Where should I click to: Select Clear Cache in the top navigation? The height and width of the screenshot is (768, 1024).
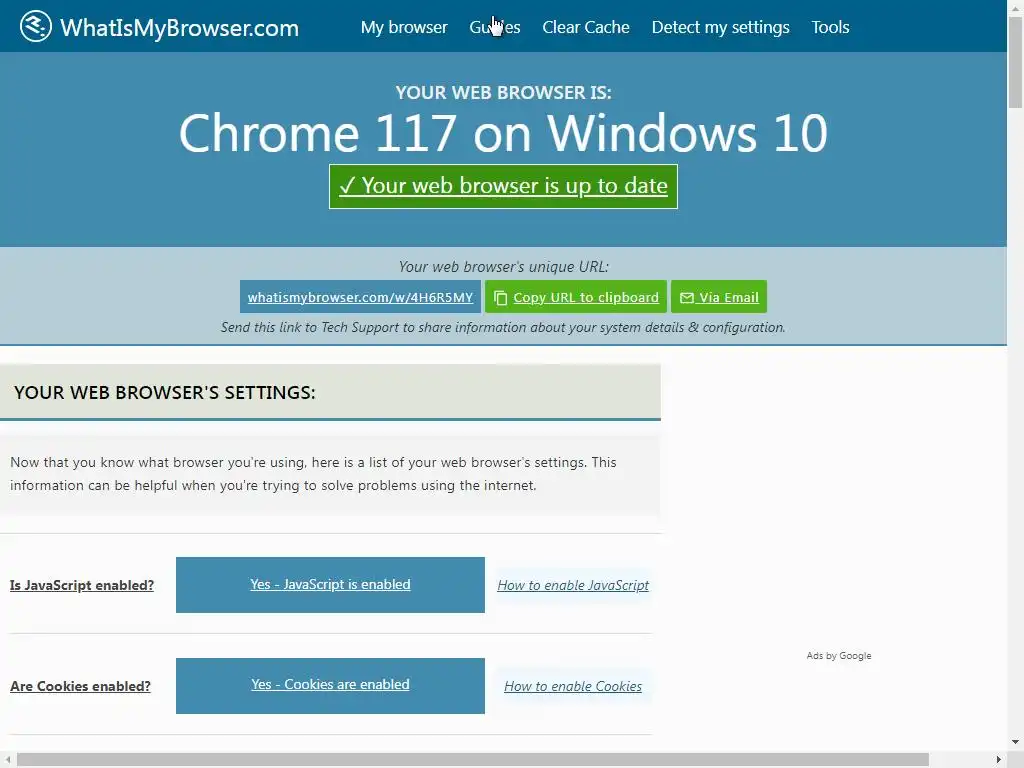[586, 27]
